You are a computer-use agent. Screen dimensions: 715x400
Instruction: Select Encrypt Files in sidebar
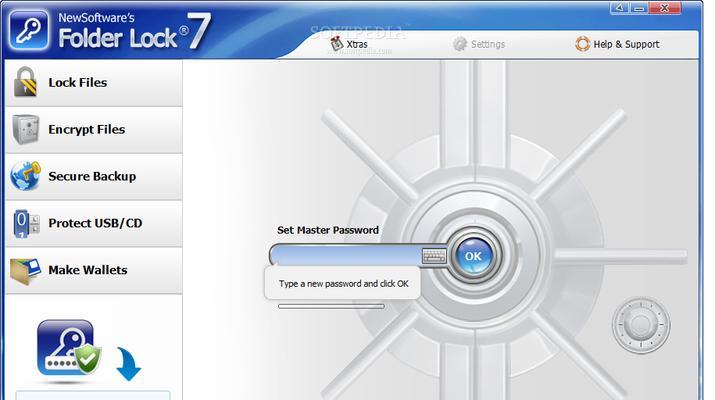click(x=94, y=130)
